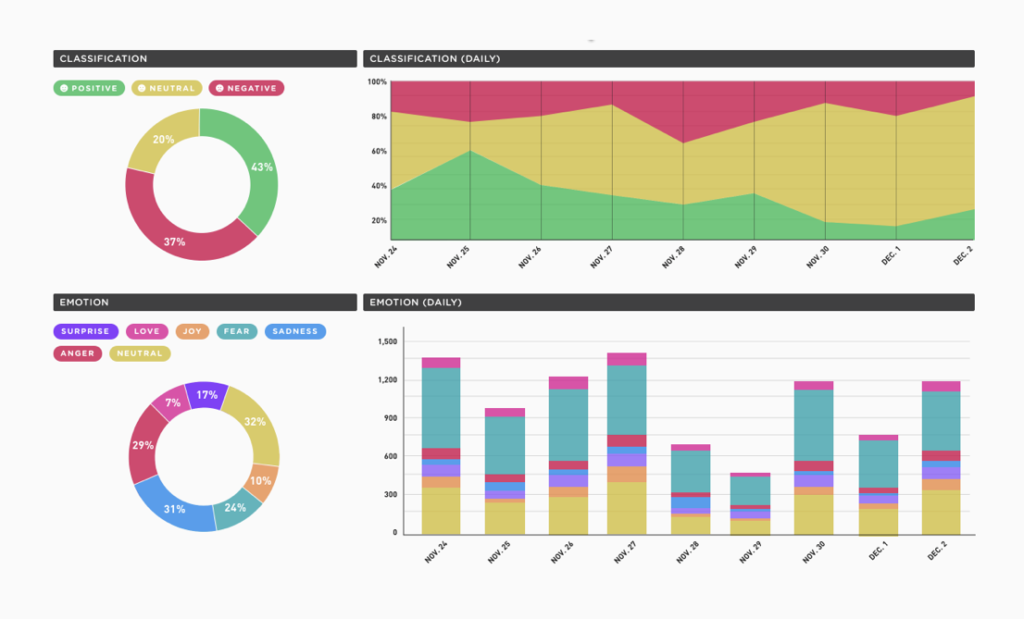Viewport: 1024px width, 619px height.
Task: Click the FEAR legend pill
Action: (x=236, y=331)
